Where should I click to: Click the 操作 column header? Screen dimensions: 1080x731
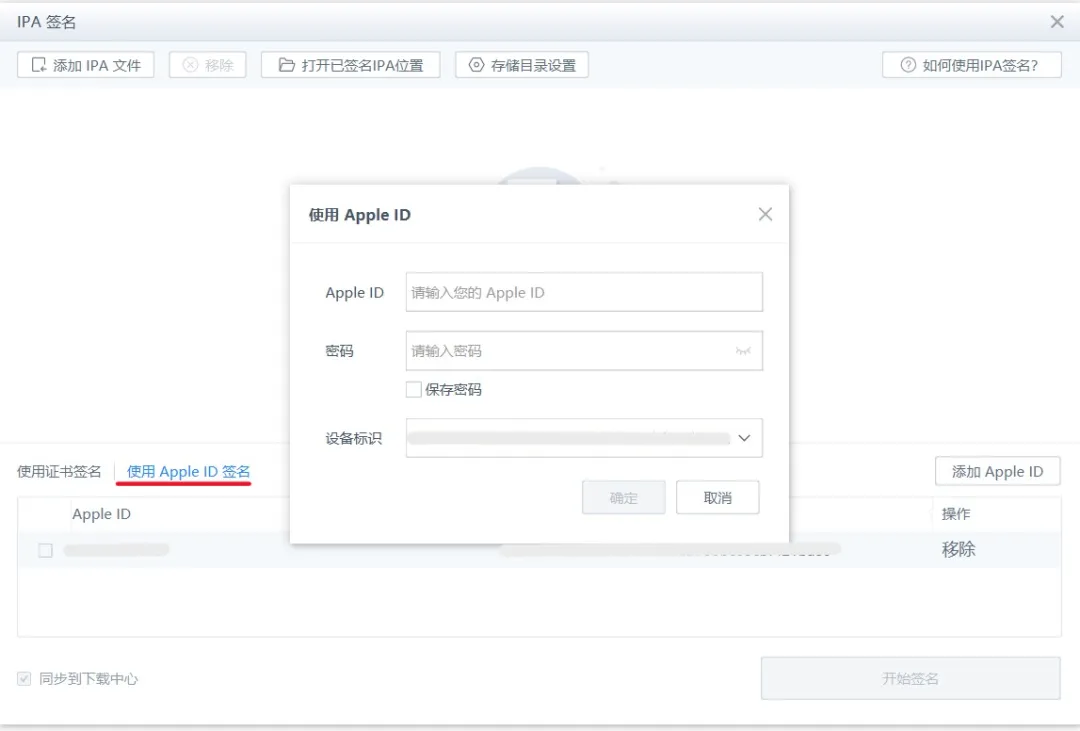[955, 514]
